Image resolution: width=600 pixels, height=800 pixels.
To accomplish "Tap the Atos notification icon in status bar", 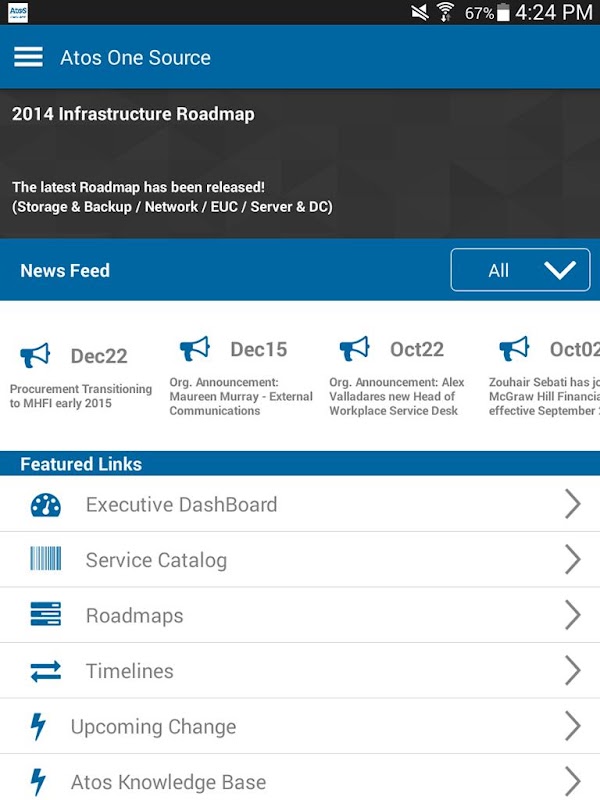I will pos(18,12).
